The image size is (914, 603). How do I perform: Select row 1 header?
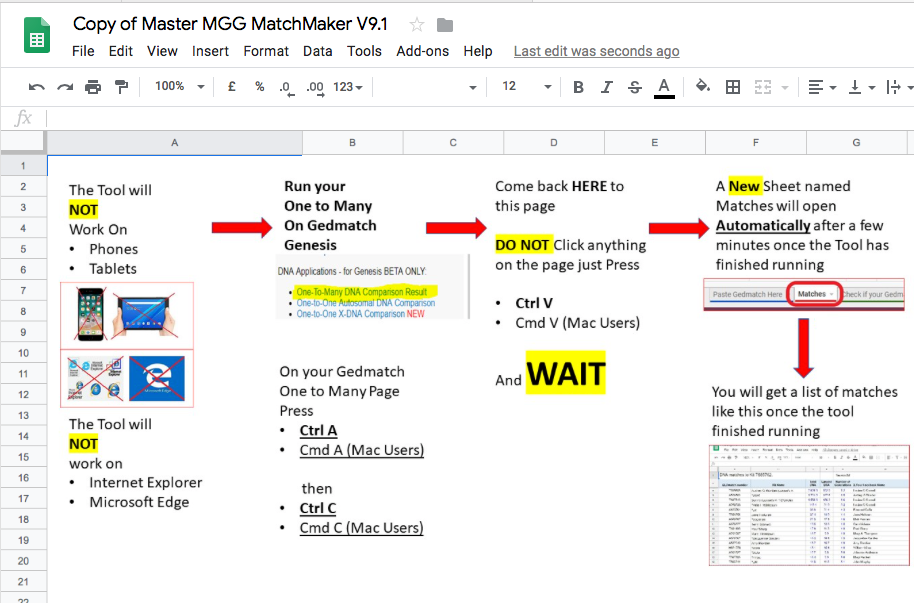23,166
